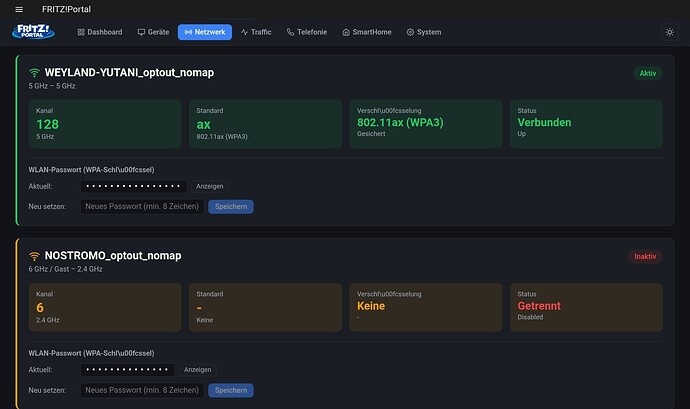Go to the Geräte tab
This screenshot has height=409, width=690.
tap(153, 32)
